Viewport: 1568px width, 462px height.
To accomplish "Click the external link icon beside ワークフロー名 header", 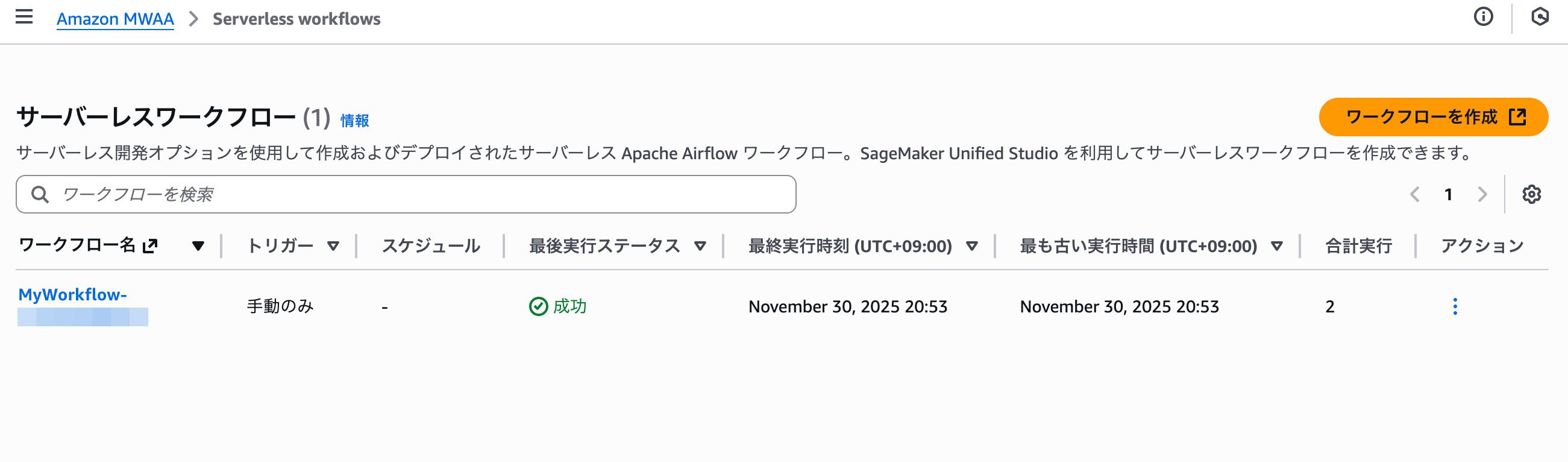I will click(149, 245).
